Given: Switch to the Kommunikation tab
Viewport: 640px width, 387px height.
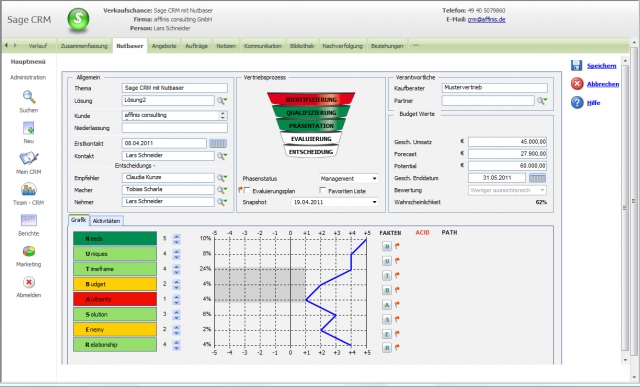Looking at the screenshot, I should [263, 46].
